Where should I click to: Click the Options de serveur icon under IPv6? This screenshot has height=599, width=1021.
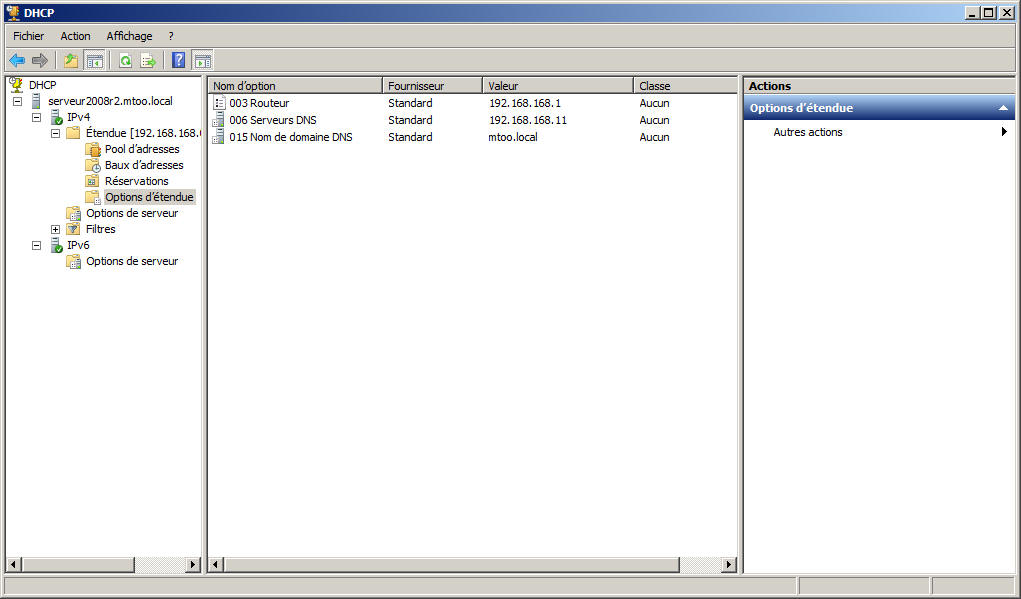74,261
